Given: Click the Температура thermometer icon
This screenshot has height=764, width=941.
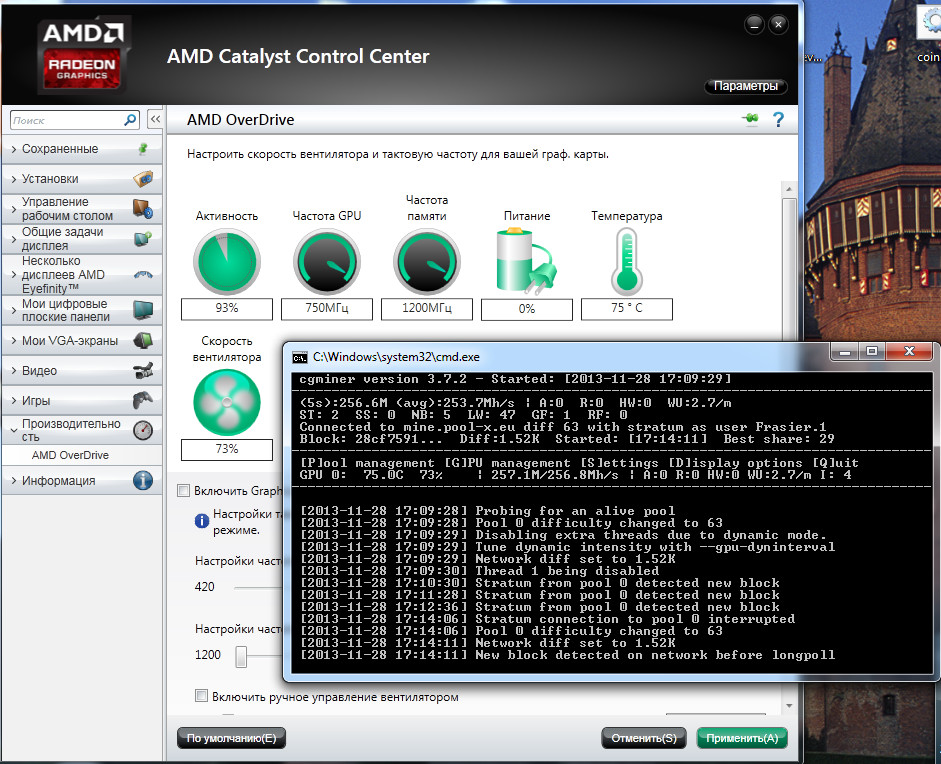Looking at the screenshot, I should click(x=627, y=262).
